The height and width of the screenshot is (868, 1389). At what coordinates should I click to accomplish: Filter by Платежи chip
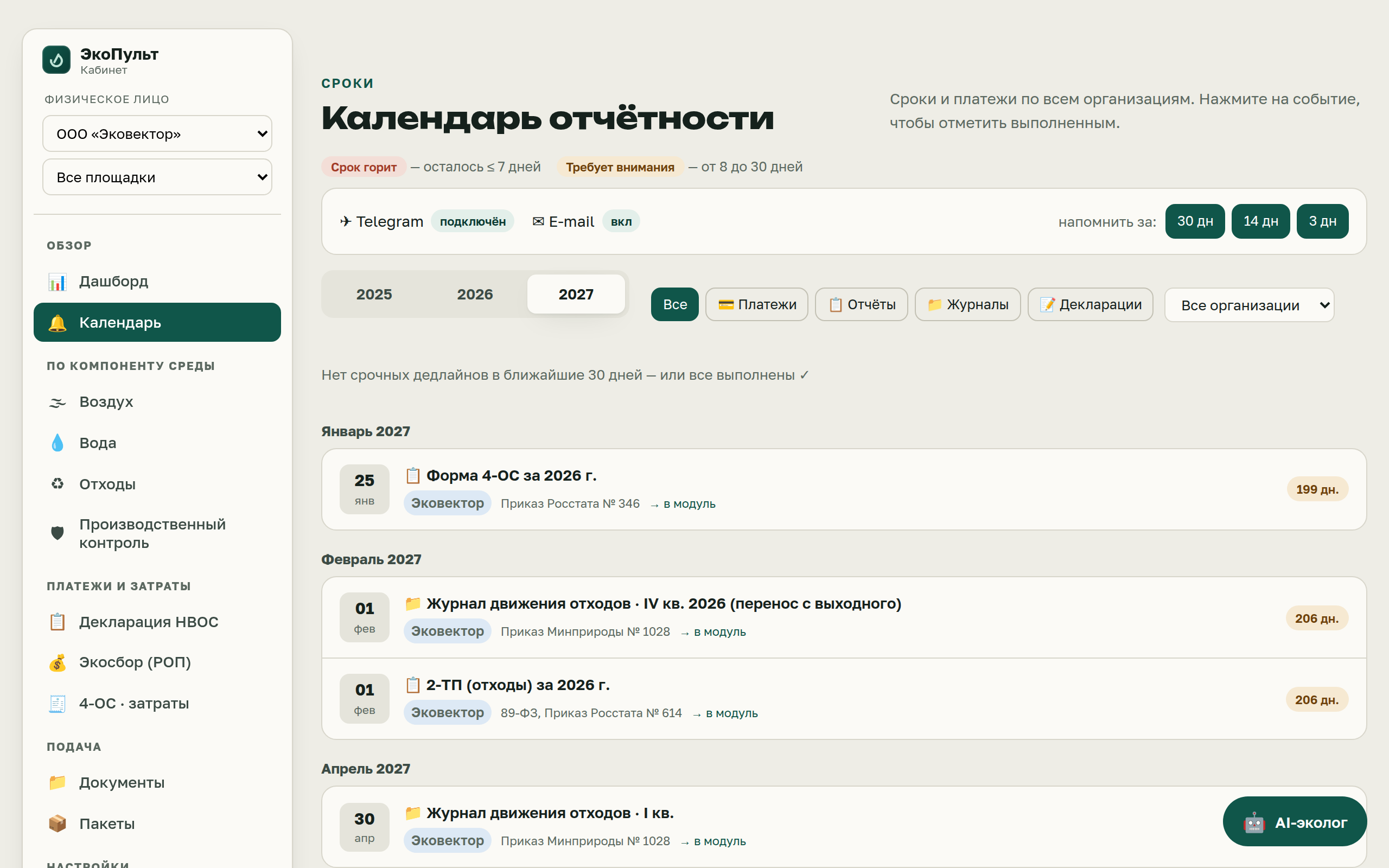point(756,304)
